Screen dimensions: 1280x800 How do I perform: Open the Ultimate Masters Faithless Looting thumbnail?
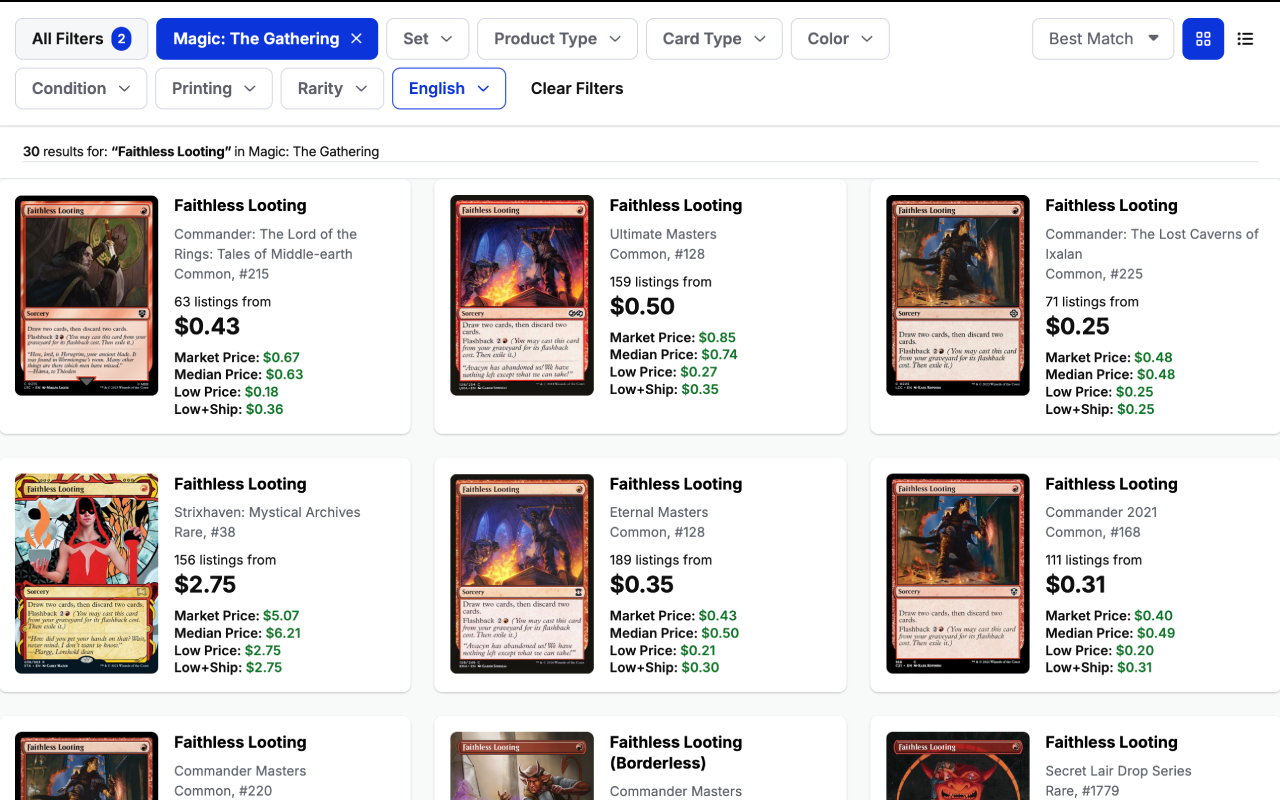point(522,295)
